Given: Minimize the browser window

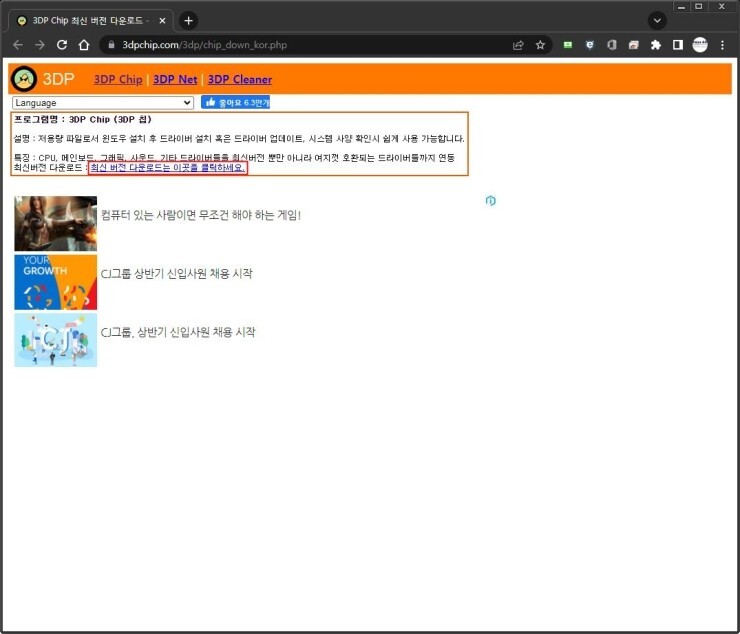Looking at the screenshot, I should coord(681,7).
